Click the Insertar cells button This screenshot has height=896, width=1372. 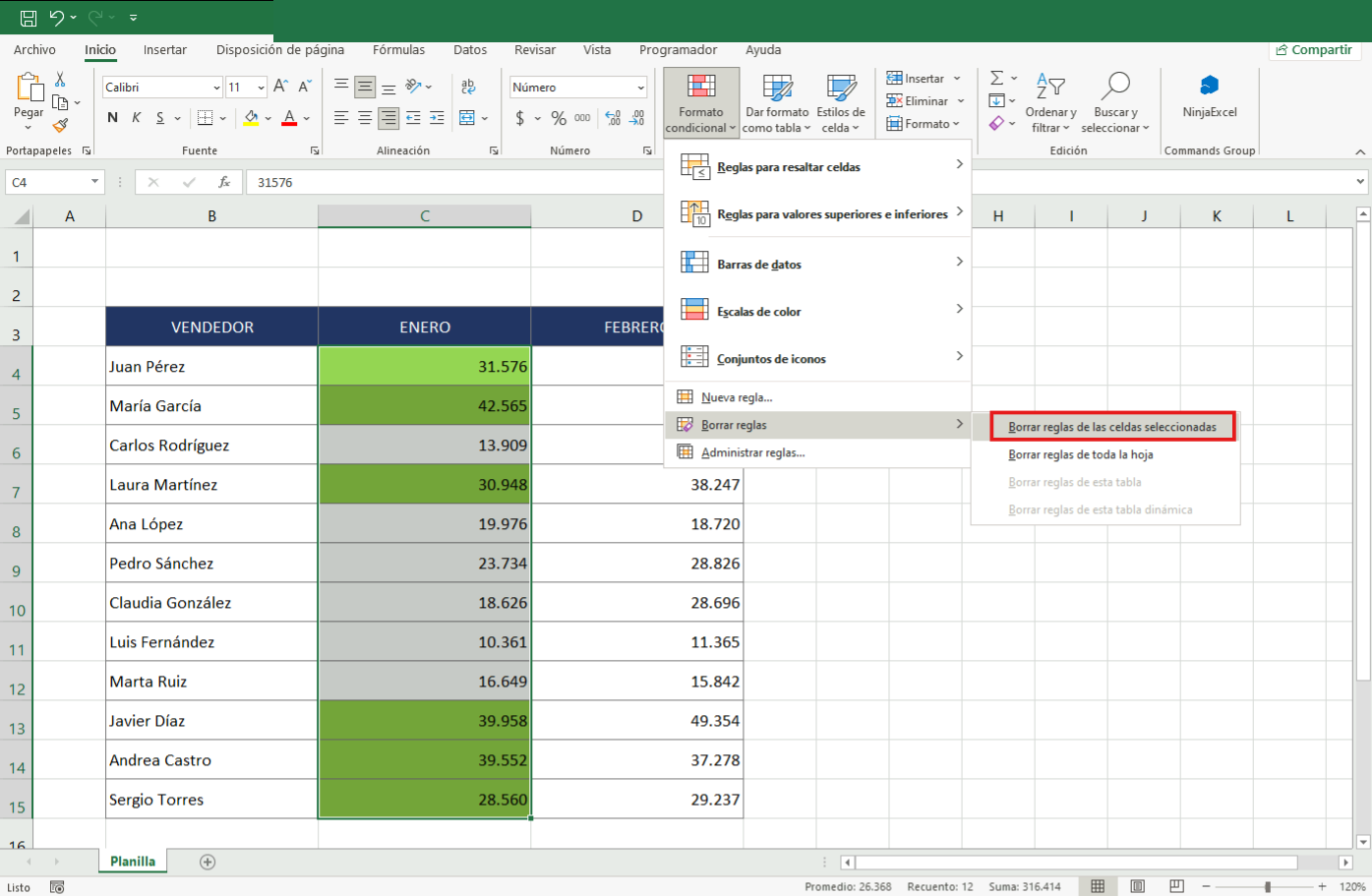[x=916, y=79]
